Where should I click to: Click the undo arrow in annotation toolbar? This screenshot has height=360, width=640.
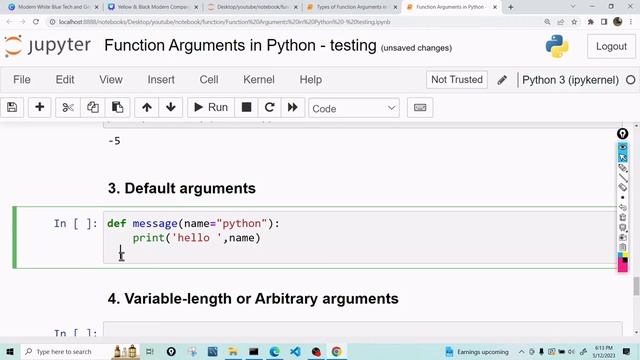click(x=622, y=207)
